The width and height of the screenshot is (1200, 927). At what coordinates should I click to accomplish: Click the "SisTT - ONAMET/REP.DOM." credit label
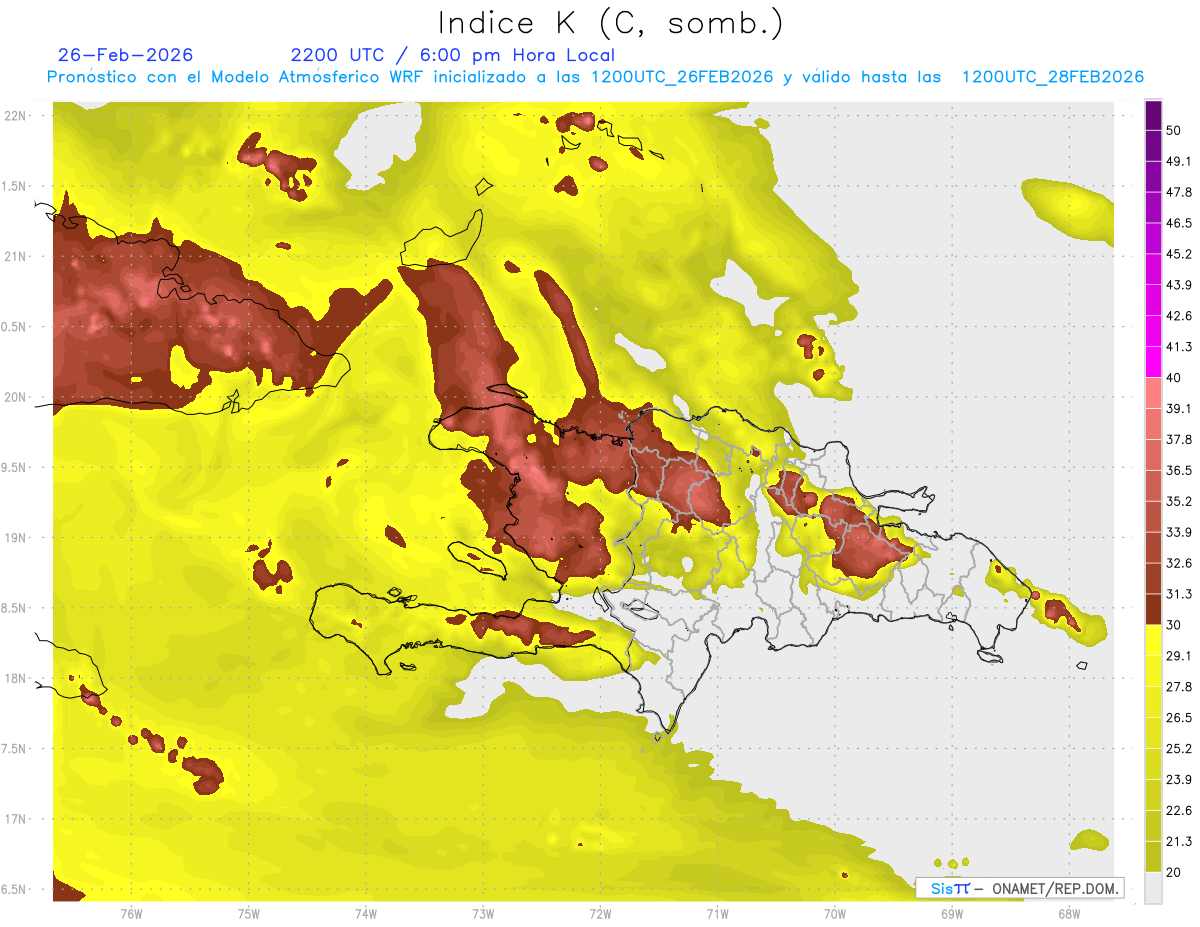click(1020, 888)
